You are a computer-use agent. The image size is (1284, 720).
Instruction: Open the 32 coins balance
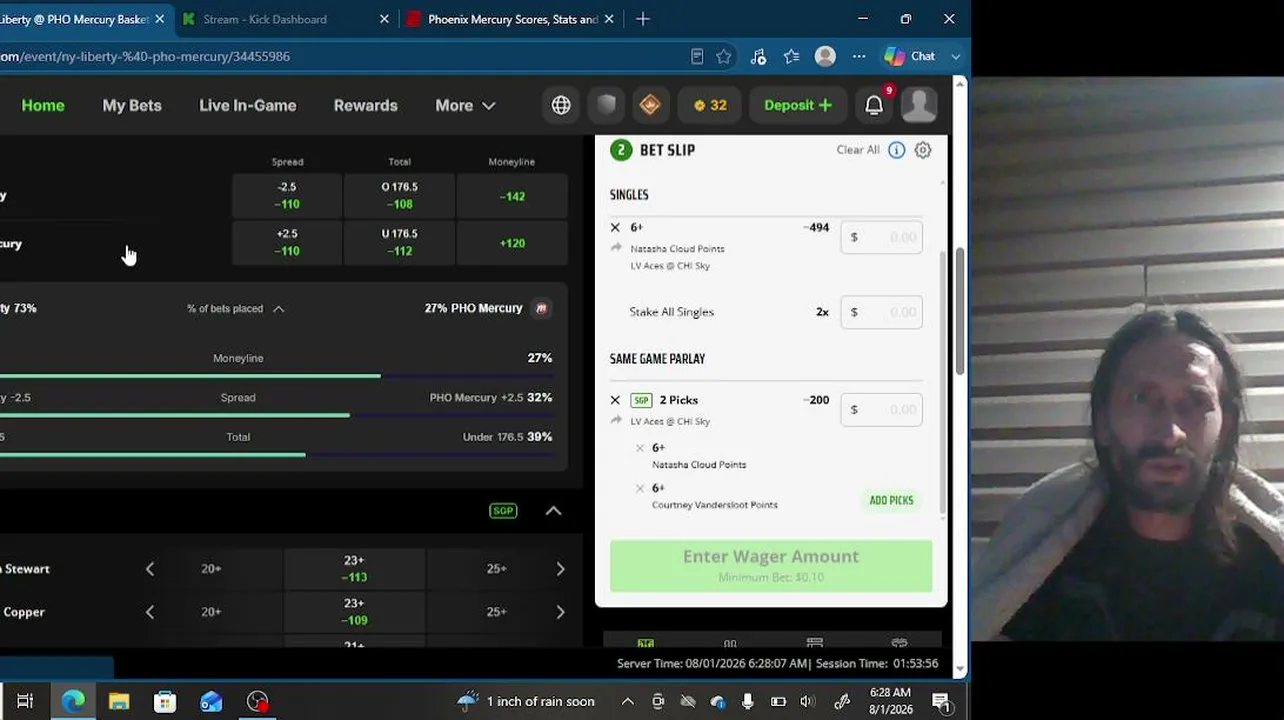710,105
